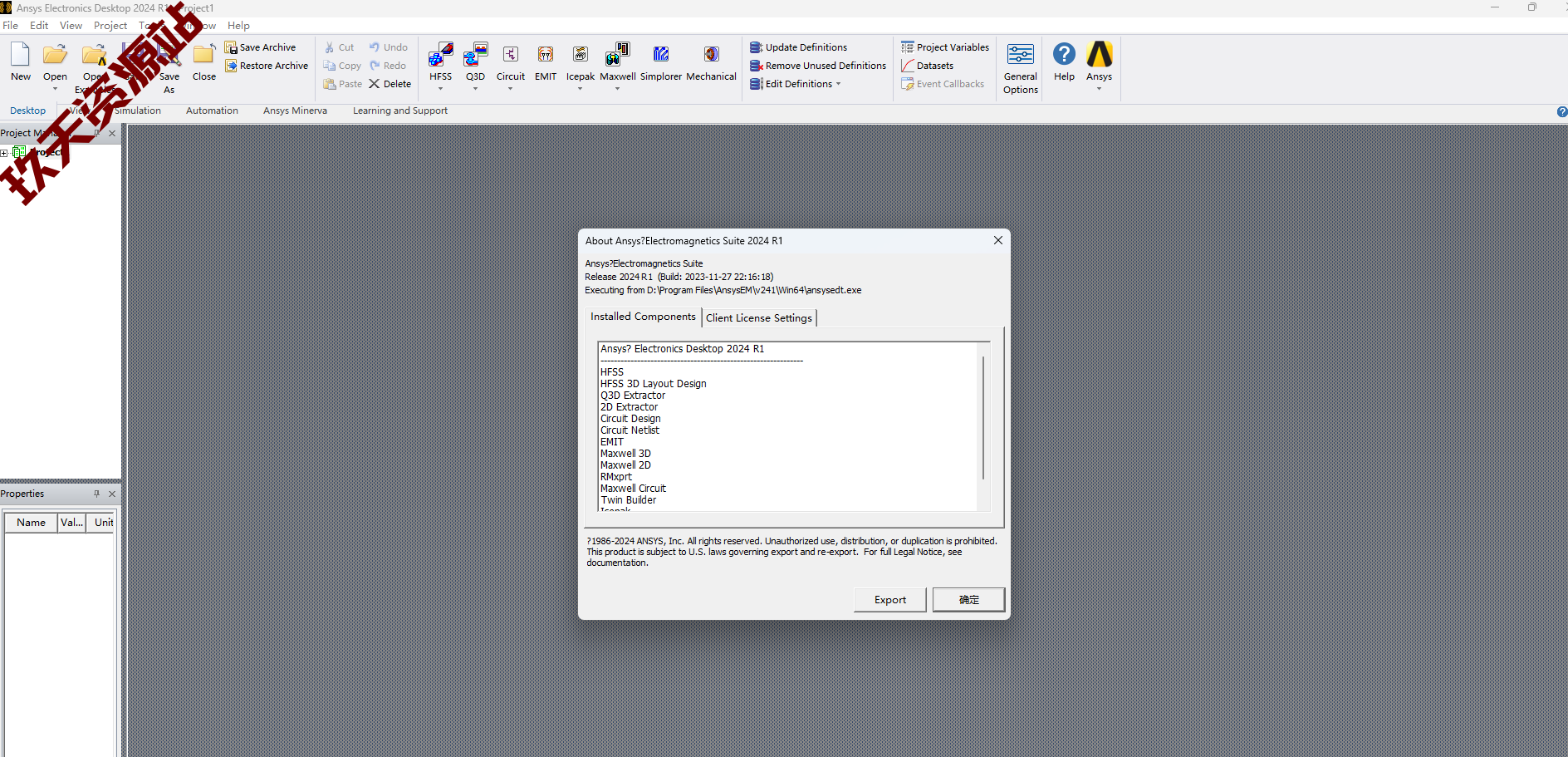Open the Edit menu
This screenshot has width=1568, height=757.
coord(39,26)
